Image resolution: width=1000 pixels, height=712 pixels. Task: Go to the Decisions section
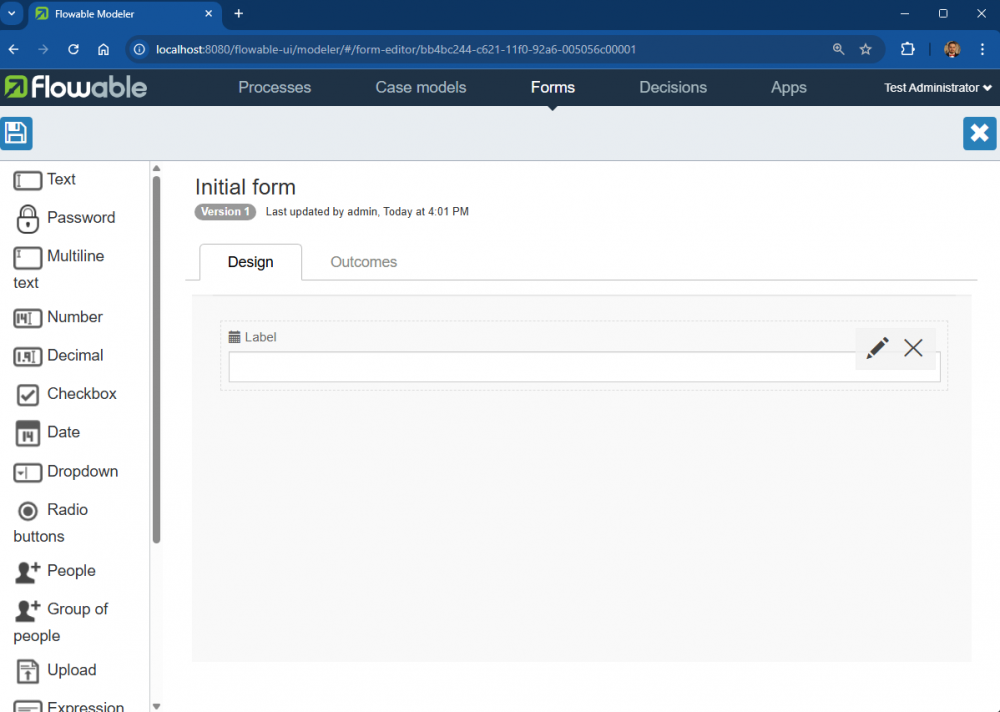(x=672, y=88)
